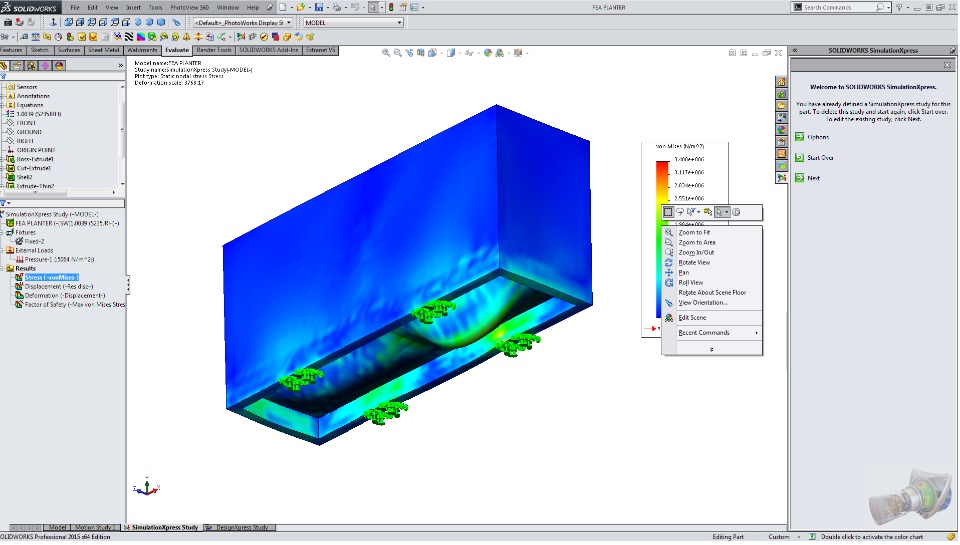Click the Rebuild traffic-light icon
The image size is (960, 545).
click(x=391, y=7)
